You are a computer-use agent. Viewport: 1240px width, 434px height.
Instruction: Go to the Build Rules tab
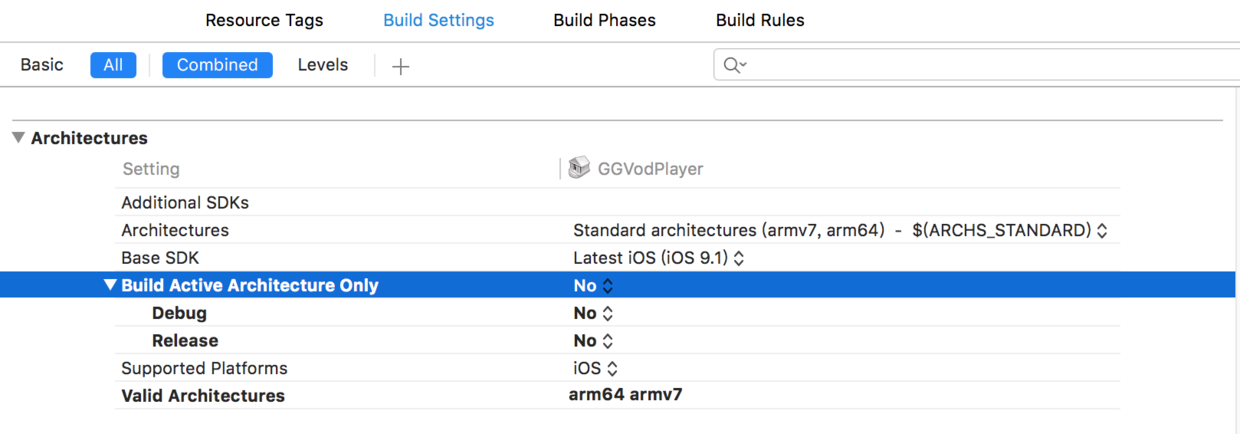[x=760, y=20]
